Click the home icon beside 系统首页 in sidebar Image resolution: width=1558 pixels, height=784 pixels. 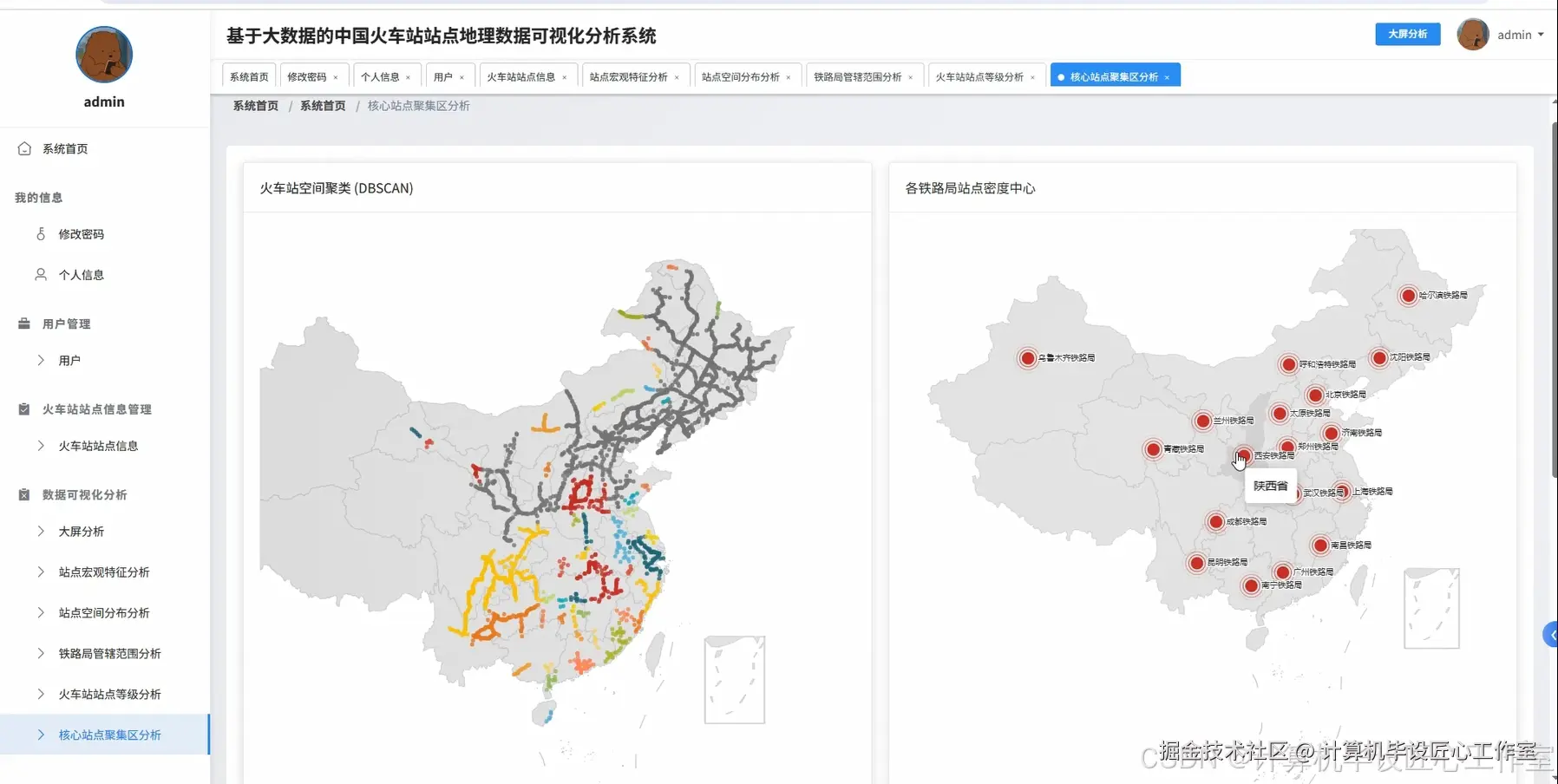tap(24, 148)
